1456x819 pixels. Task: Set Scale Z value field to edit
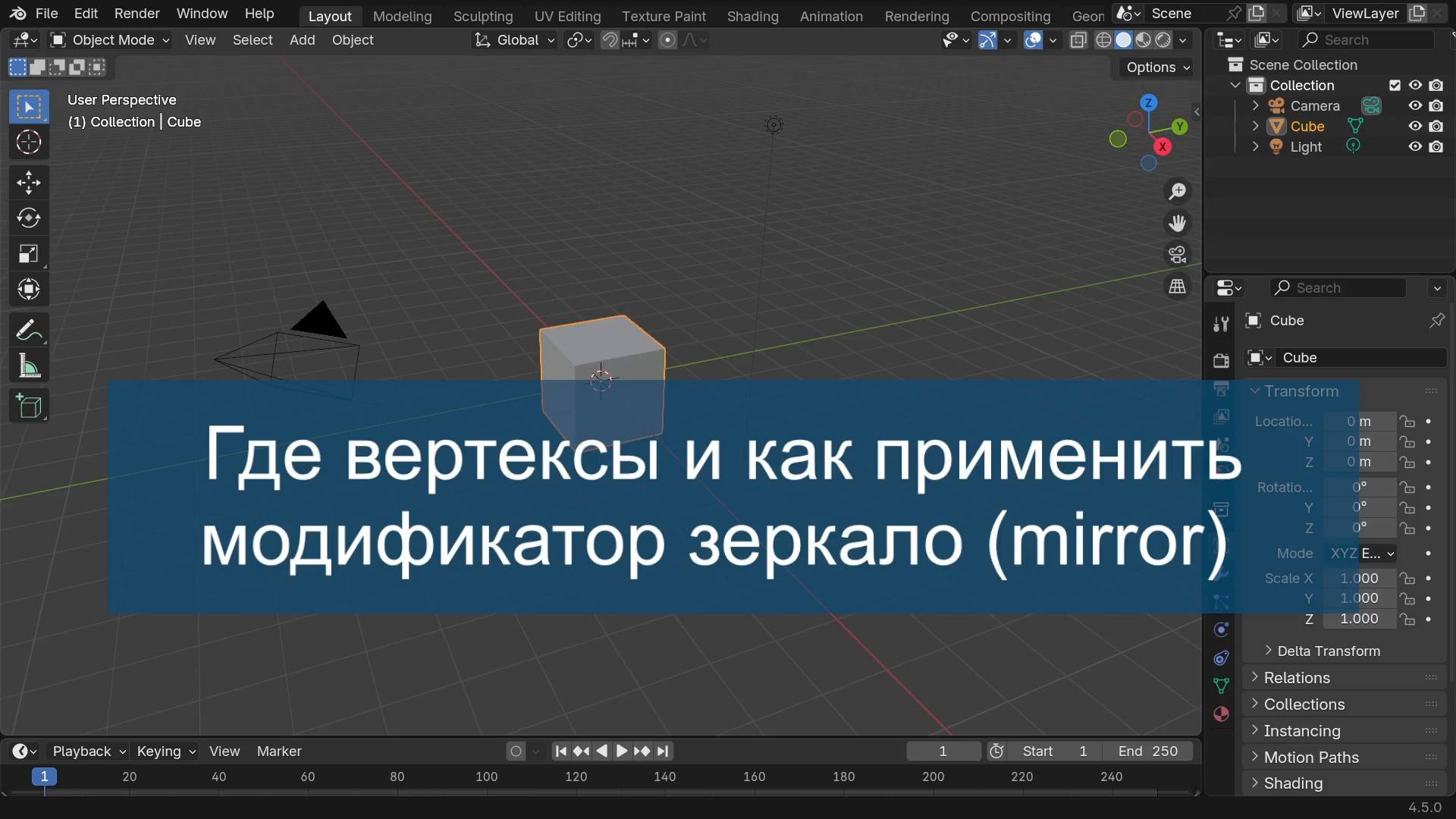click(1360, 619)
